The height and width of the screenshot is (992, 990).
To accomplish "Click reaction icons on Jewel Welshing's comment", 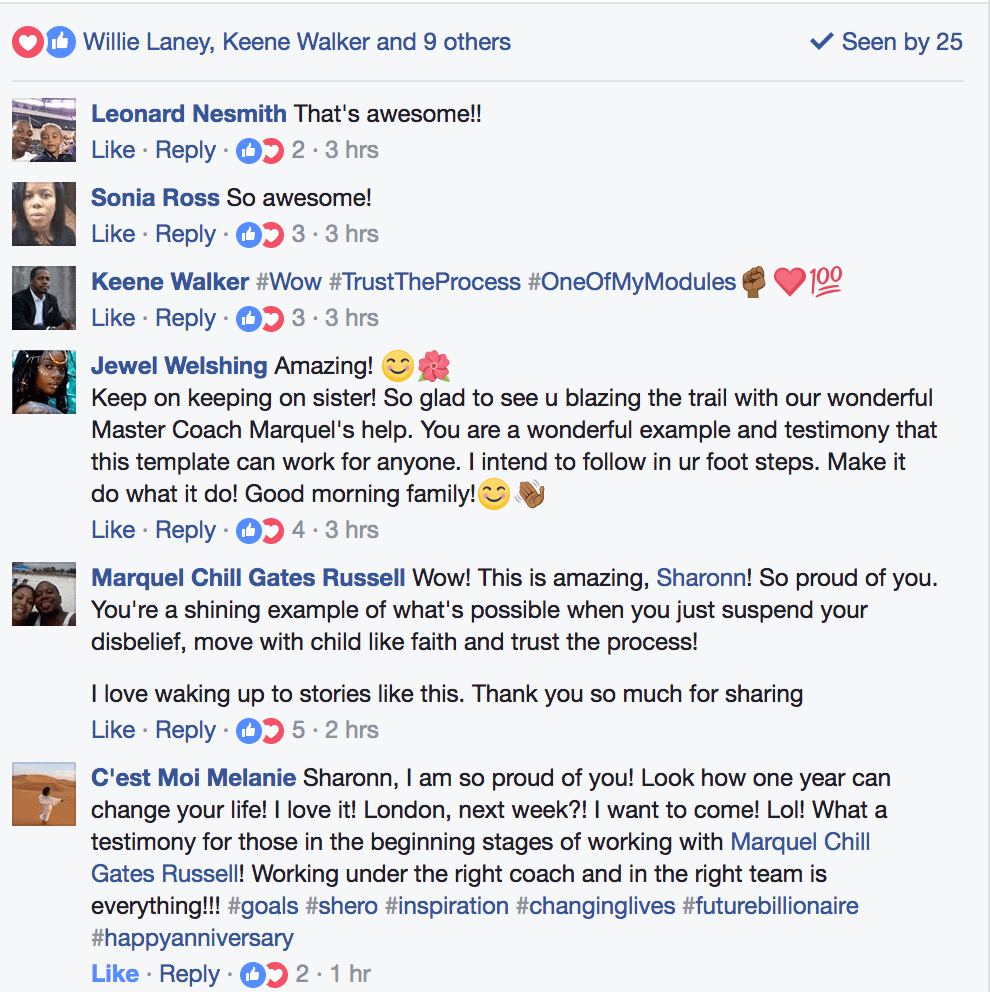I will point(260,531).
